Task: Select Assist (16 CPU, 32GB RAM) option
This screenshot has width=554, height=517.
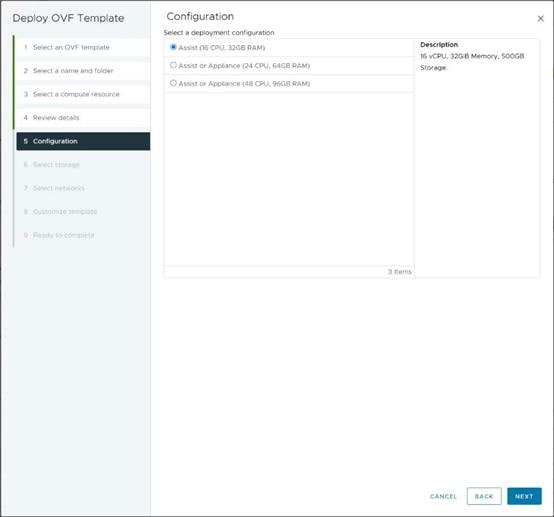Action: 173,47
